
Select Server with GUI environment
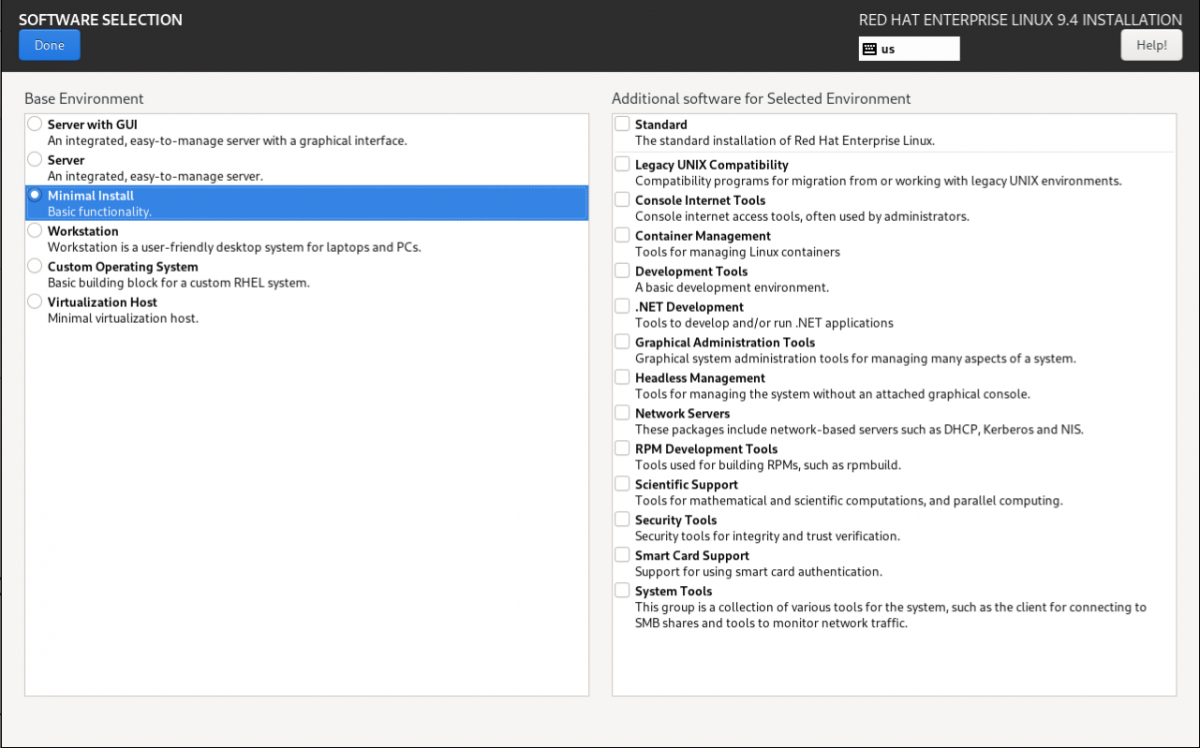point(36,124)
